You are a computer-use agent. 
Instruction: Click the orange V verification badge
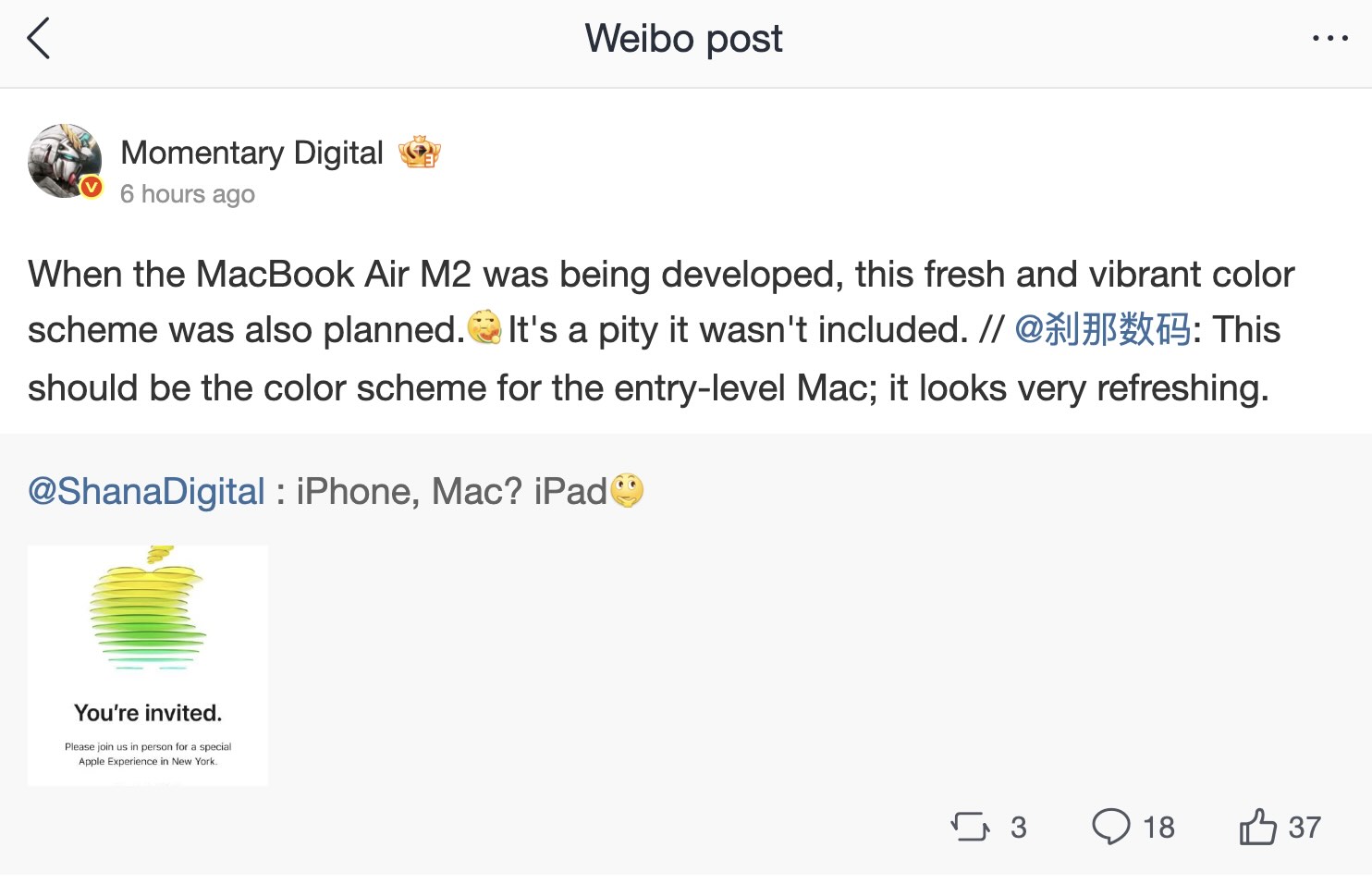click(90, 188)
